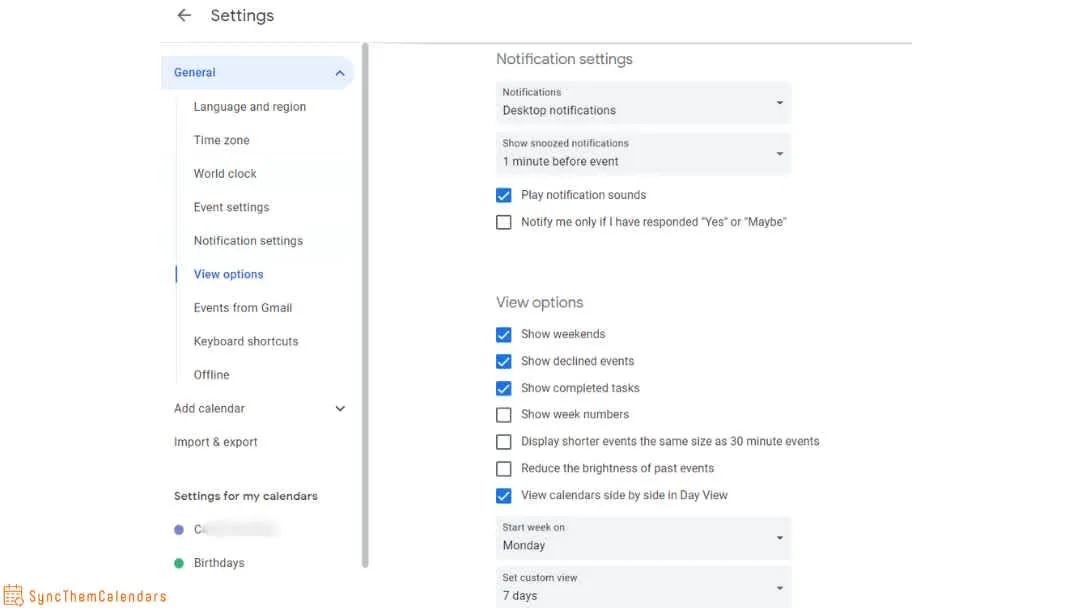The image size is (1080, 608).
Task: Click the sidebar vertical scrollbar
Action: tap(365, 305)
